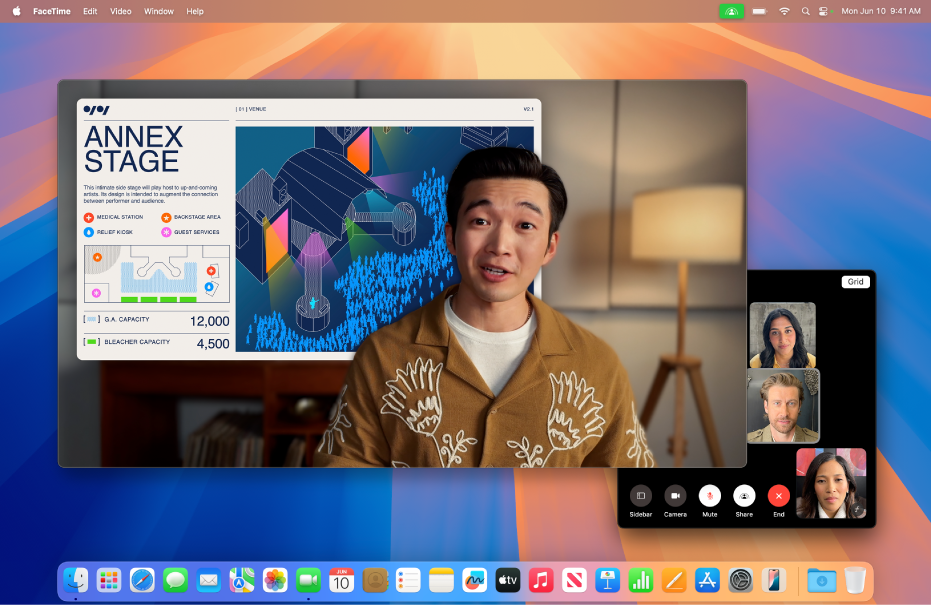
Task: Launch Keynote from the Dock
Action: point(607,580)
